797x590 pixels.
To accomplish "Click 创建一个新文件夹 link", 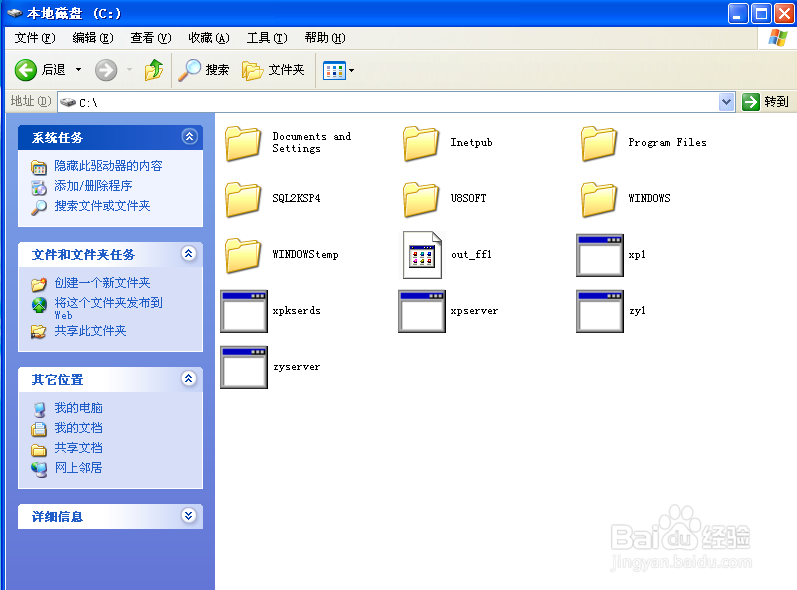I will 102,283.
